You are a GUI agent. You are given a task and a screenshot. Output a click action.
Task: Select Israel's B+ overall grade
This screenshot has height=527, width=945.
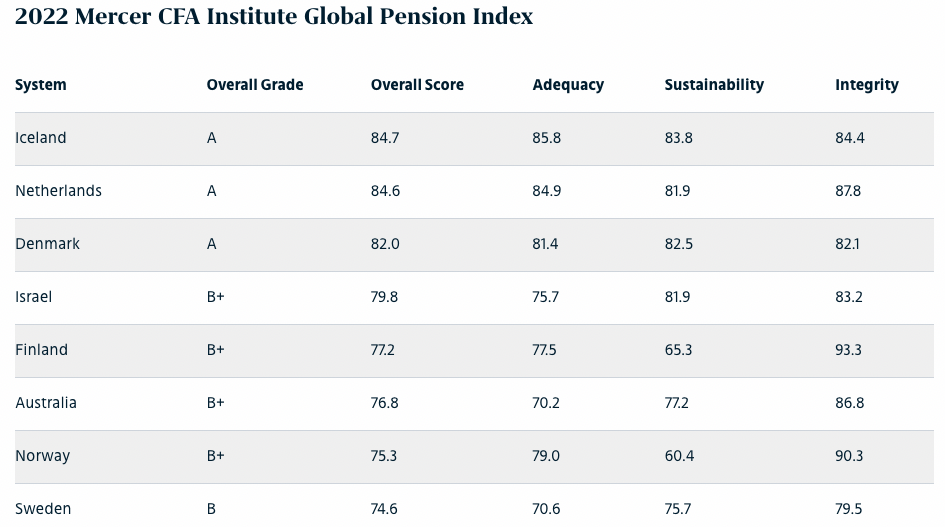point(216,297)
